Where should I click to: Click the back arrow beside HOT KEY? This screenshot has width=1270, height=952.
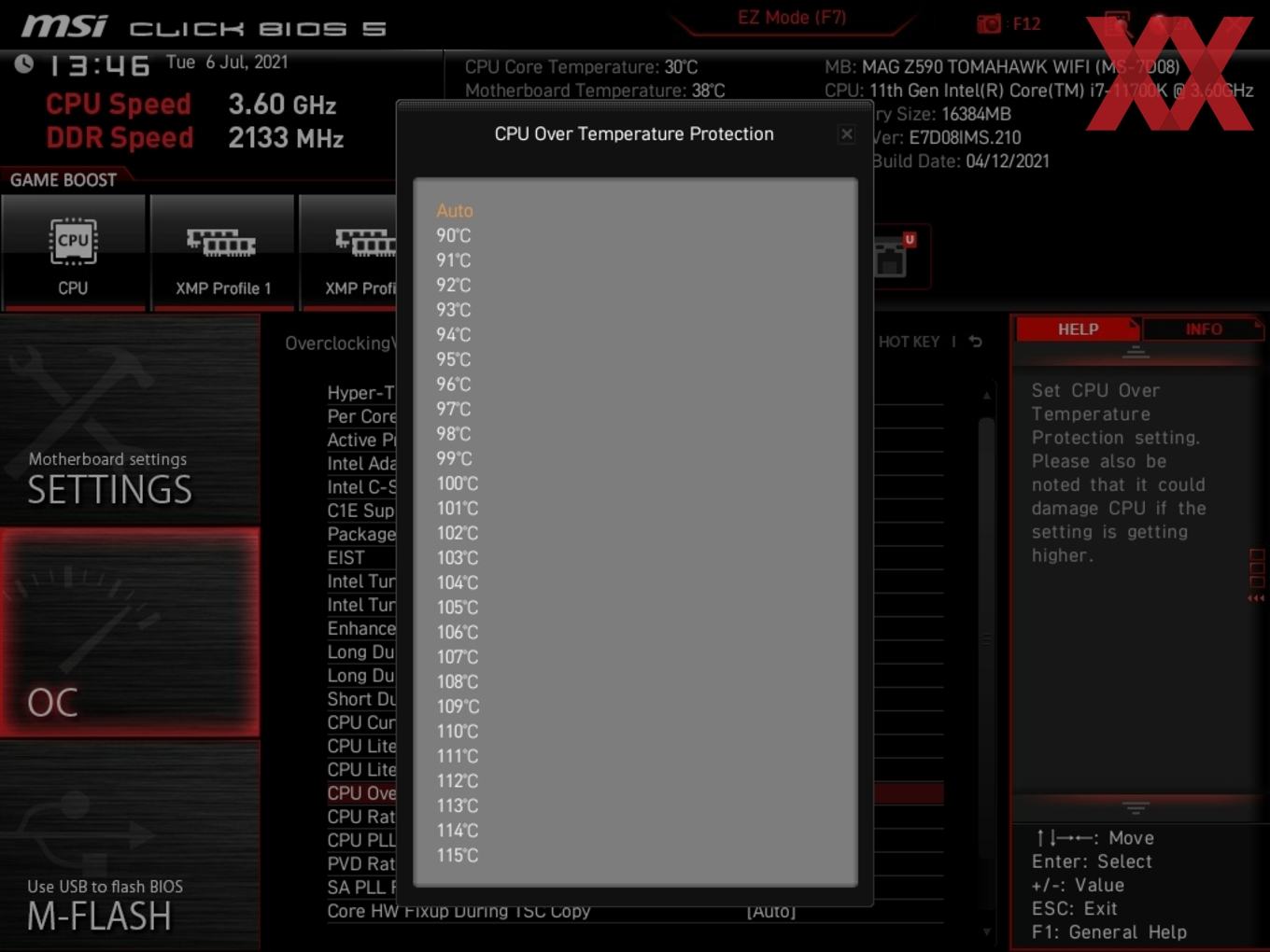click(x=975, y=343)
